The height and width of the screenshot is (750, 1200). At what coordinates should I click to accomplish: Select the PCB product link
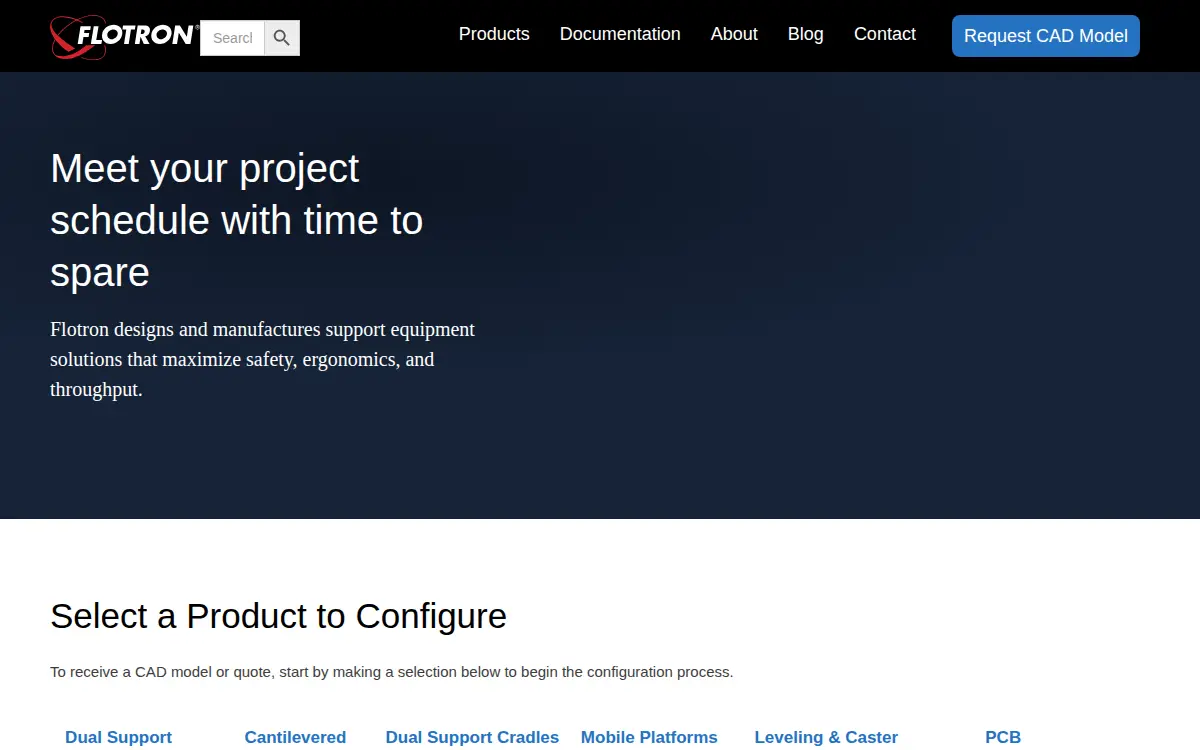click(x=1003, y=737)
